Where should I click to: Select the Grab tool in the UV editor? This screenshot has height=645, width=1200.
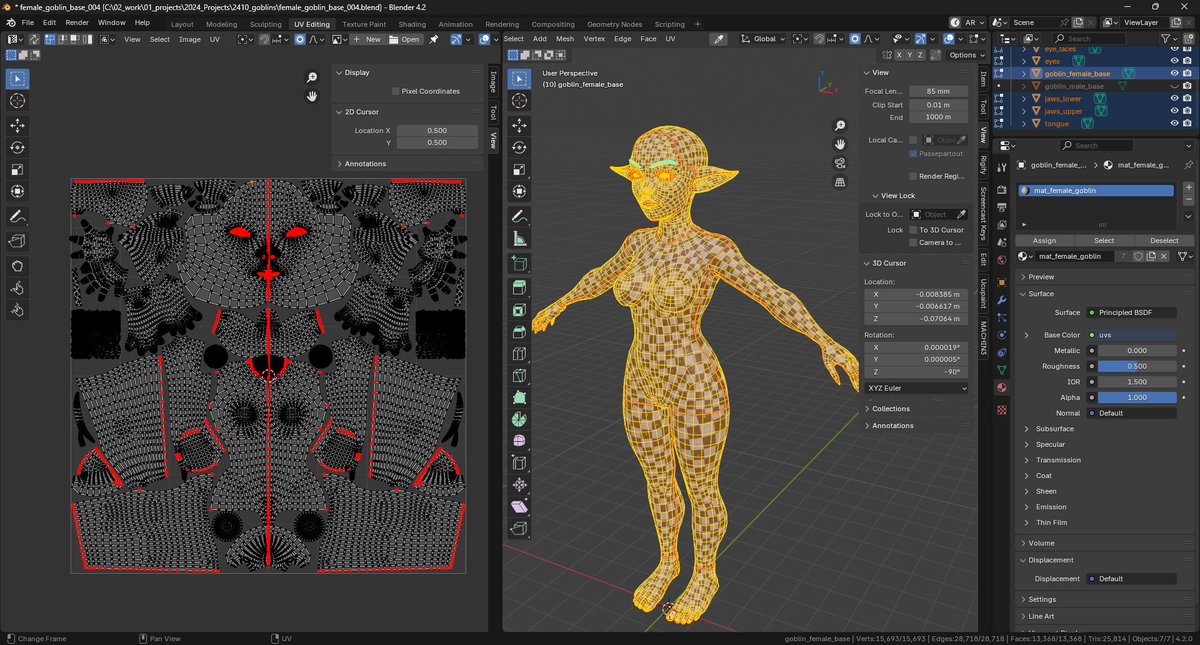point(17,266)
